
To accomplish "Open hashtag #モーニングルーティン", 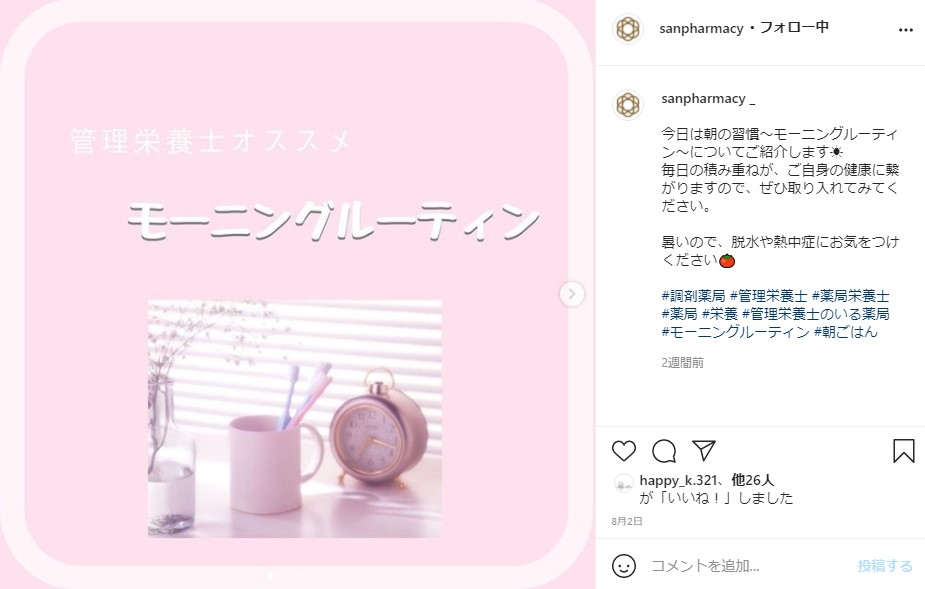I will tap(735, 332).
